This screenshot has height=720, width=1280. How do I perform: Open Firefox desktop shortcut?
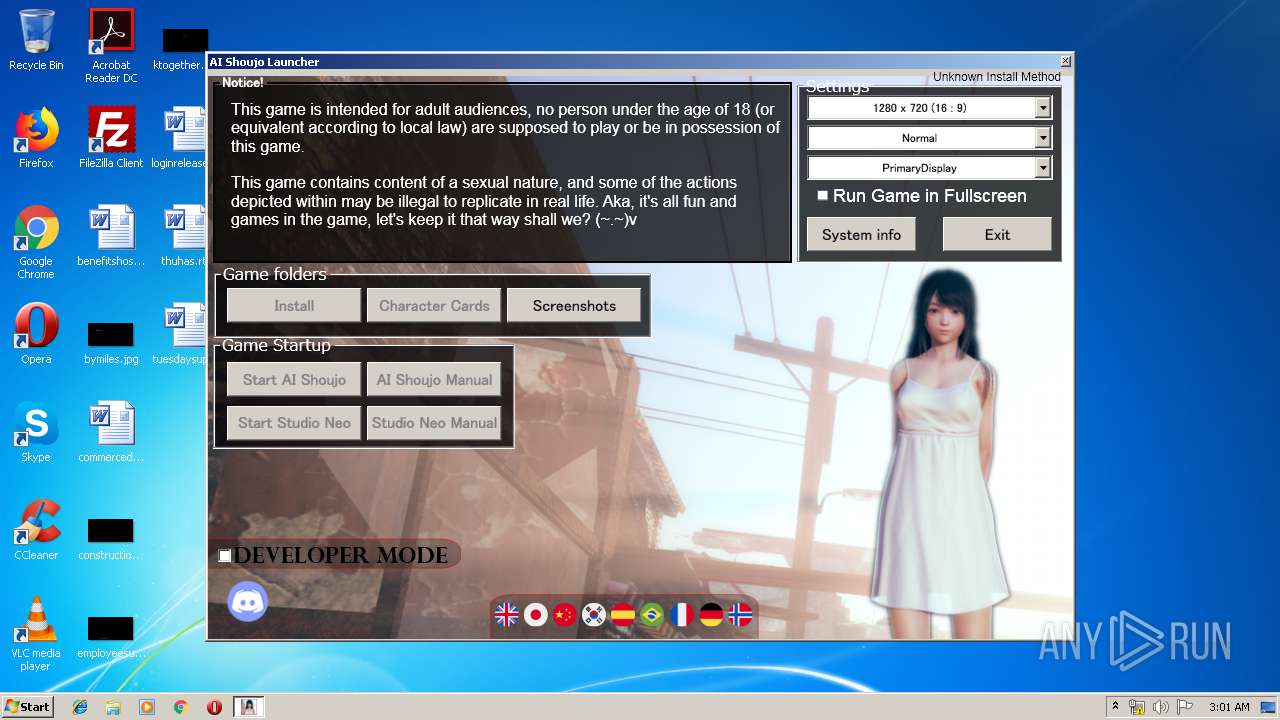36,138
